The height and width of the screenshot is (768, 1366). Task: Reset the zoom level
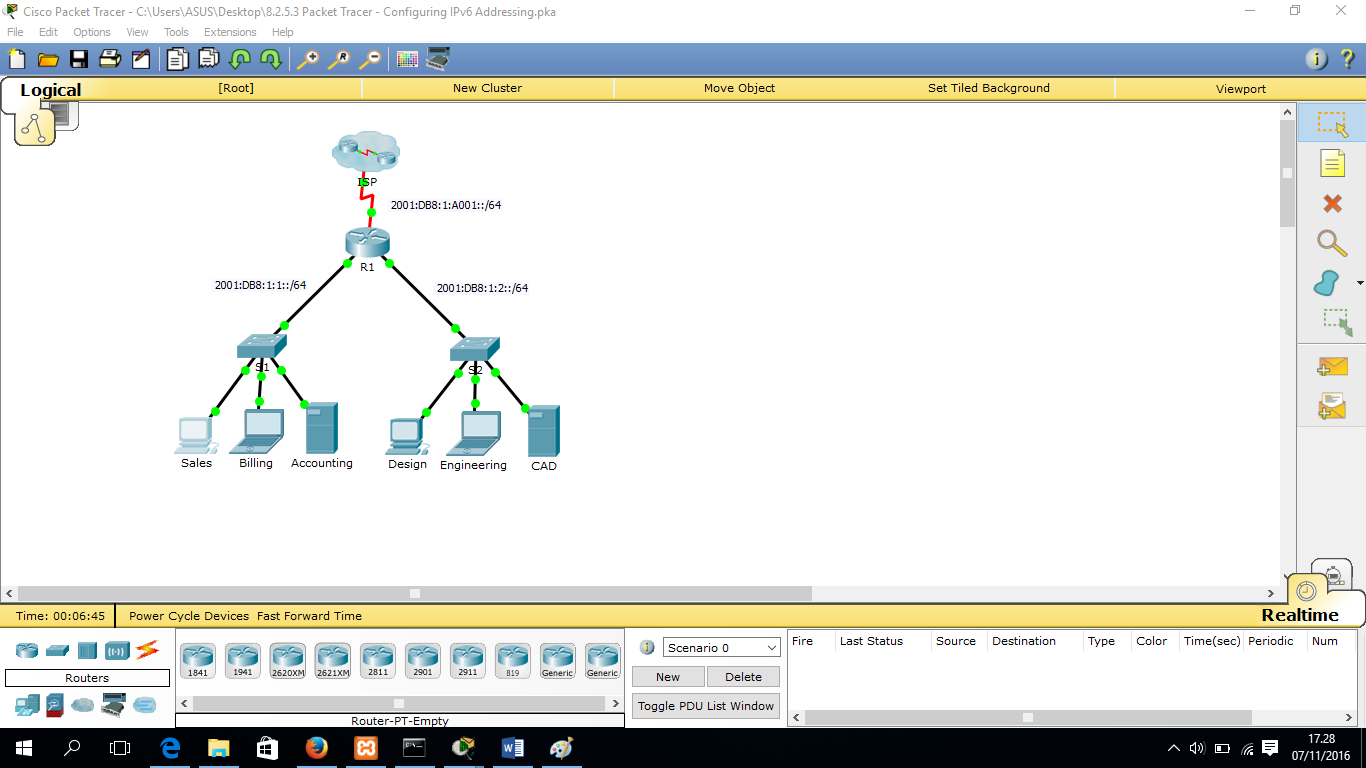click(x=339, y=60)
